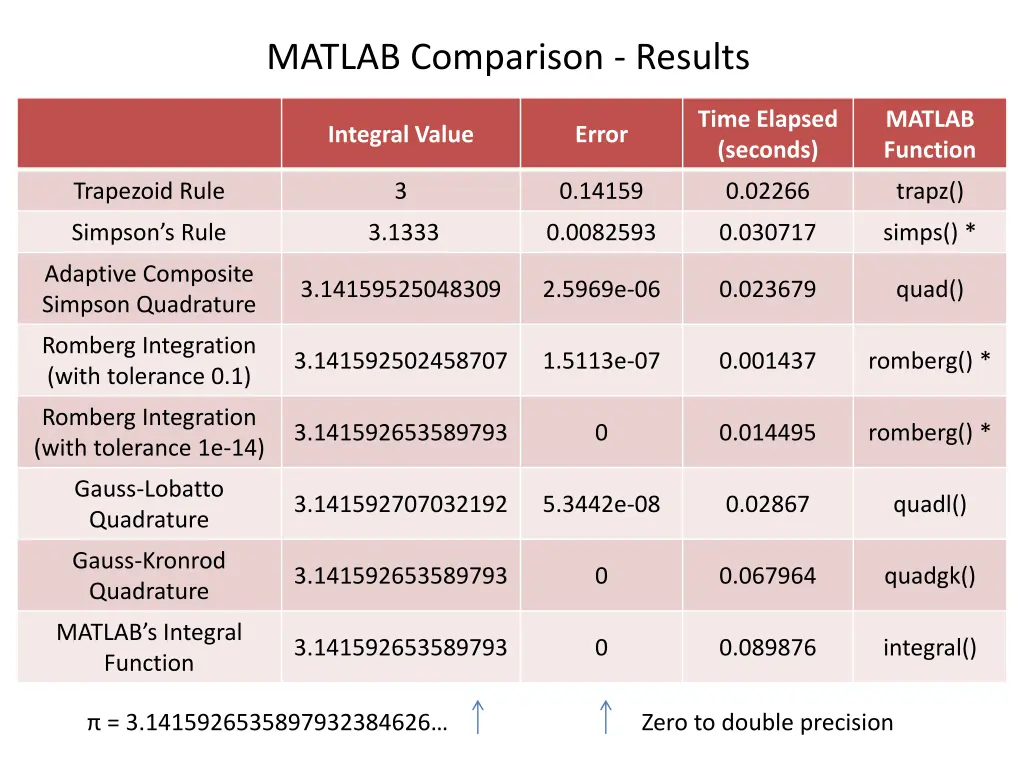
Task: Select the 2.5969e-06 error value
Action: [601, 289]
